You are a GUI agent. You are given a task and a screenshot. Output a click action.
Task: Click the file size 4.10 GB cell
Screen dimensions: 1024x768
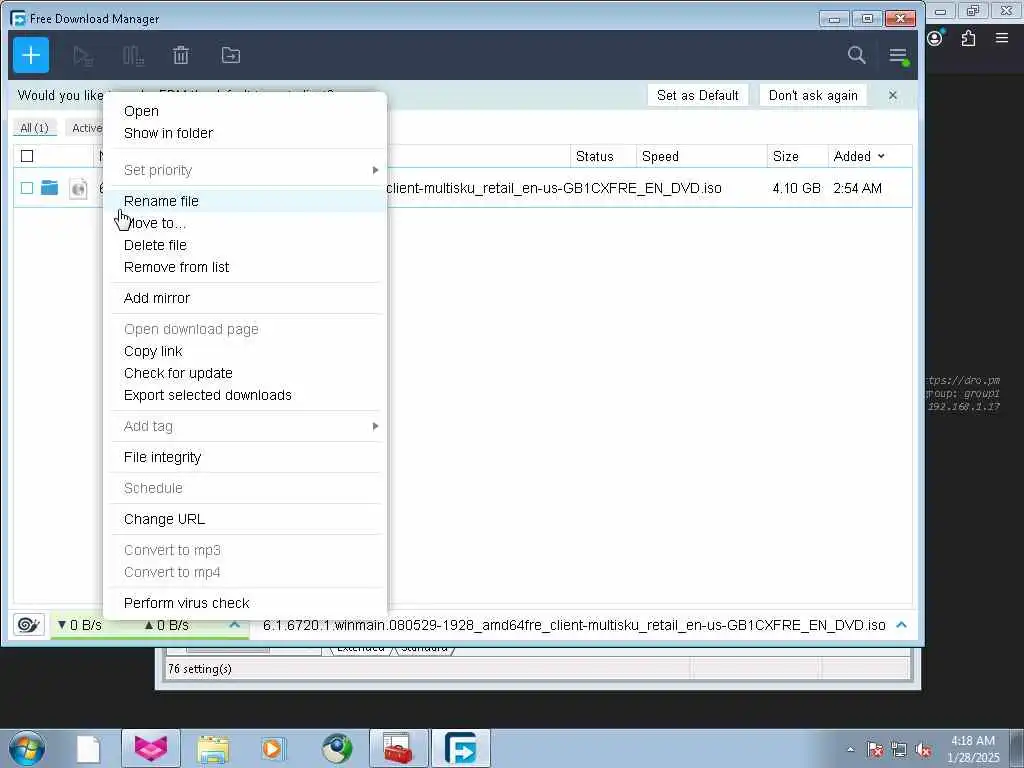[796, 189]
